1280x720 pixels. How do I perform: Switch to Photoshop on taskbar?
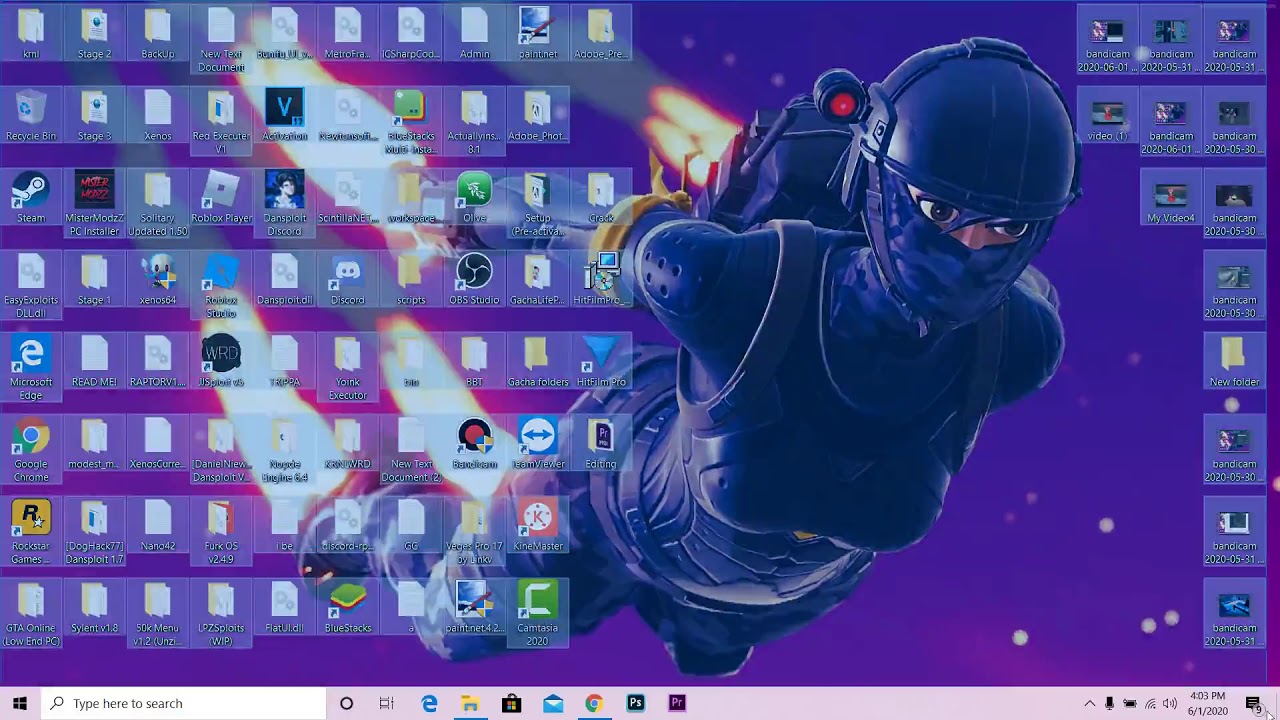coord(635,703)
